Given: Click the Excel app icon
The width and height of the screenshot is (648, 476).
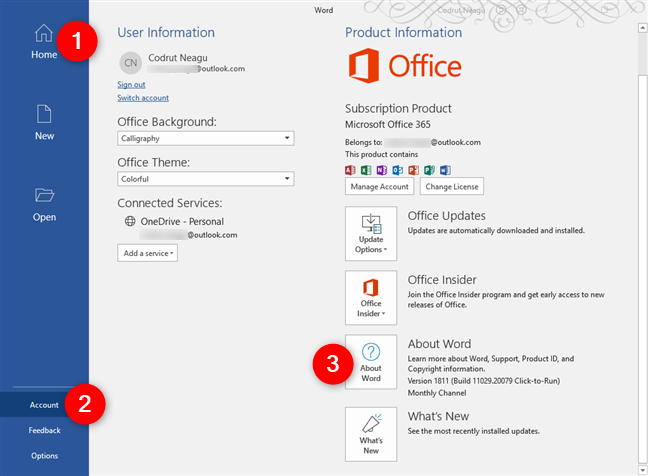Looking at the screenshot, I should coord(366,170).
